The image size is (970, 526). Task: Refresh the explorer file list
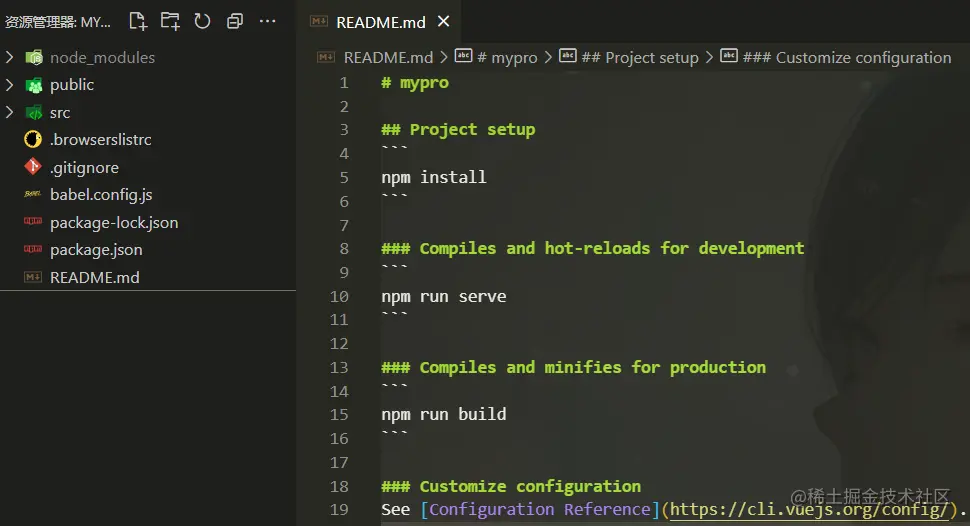pos(202,22)
